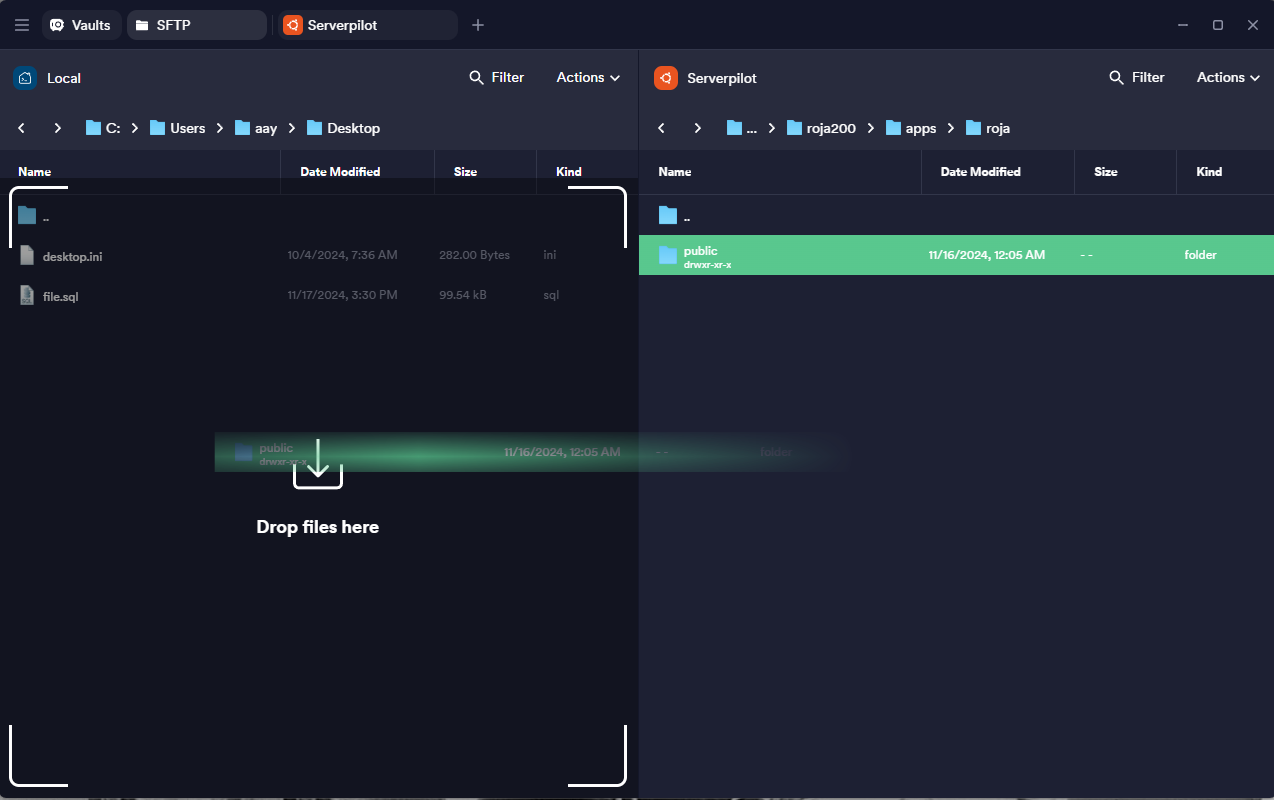Click the parent folder icon in Serverpilot pane

tap(668, 215)
